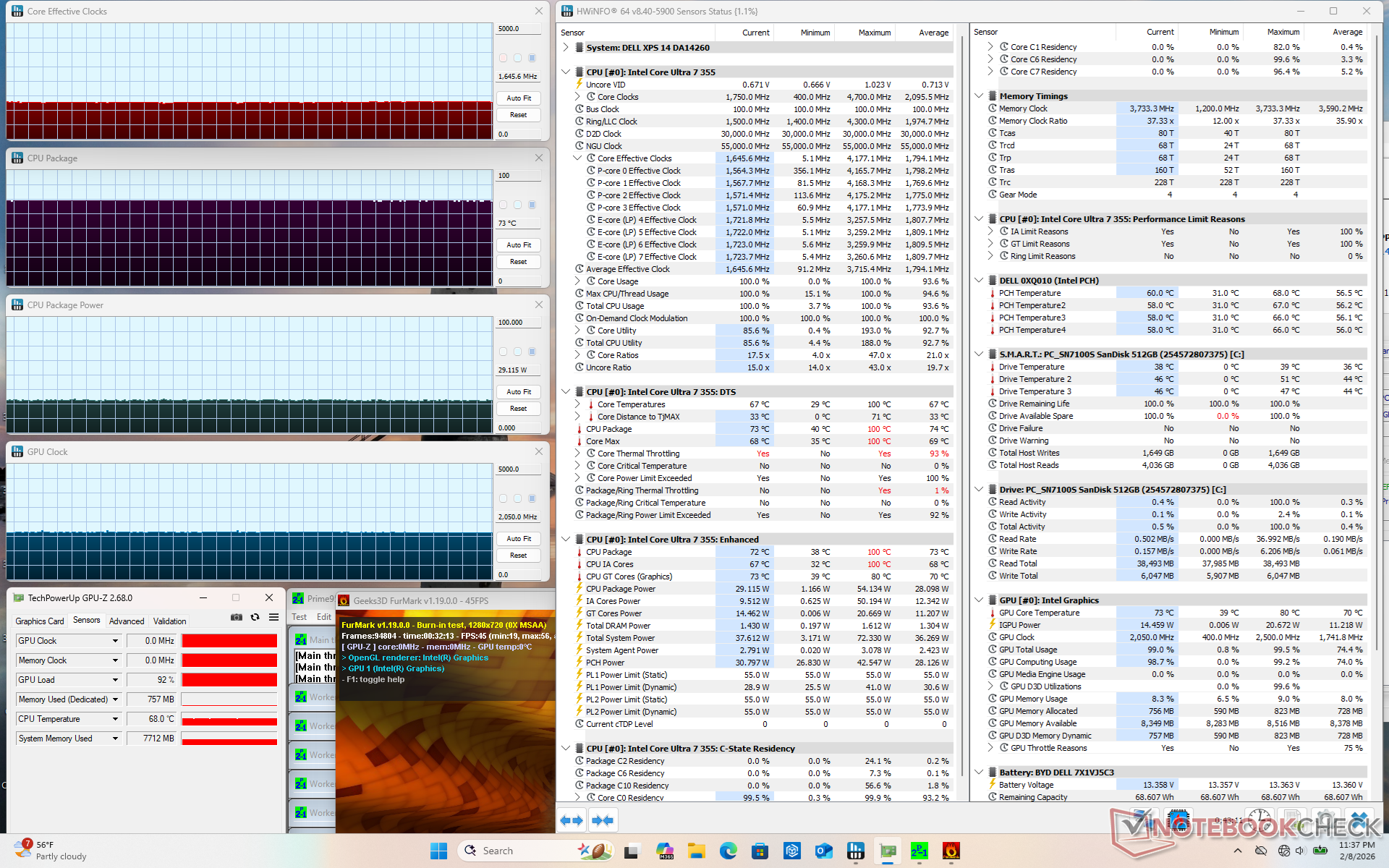Open FurMark icon in the taskbar
This screenshot has height=868, width=1389.
click(x=951, y=851)
